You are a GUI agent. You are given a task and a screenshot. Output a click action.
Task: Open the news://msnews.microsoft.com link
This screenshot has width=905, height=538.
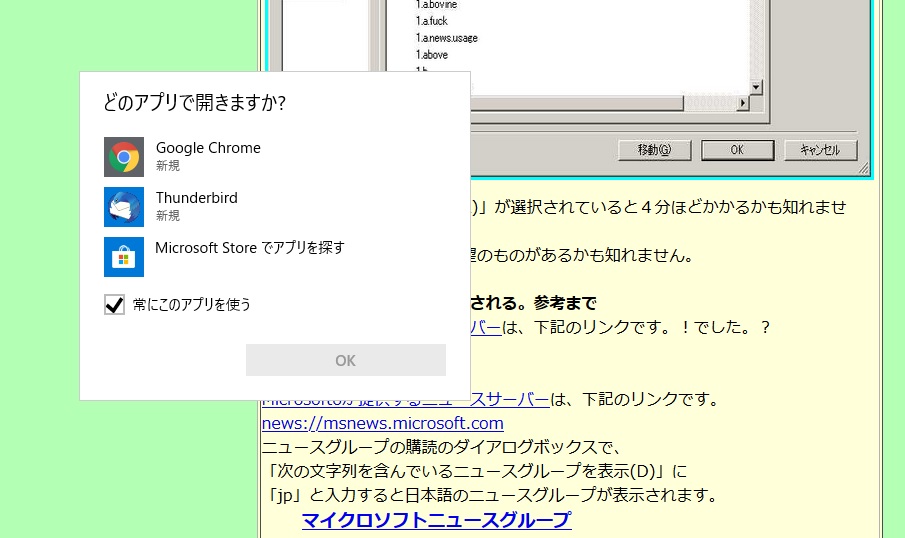click(x=382, y=423)
